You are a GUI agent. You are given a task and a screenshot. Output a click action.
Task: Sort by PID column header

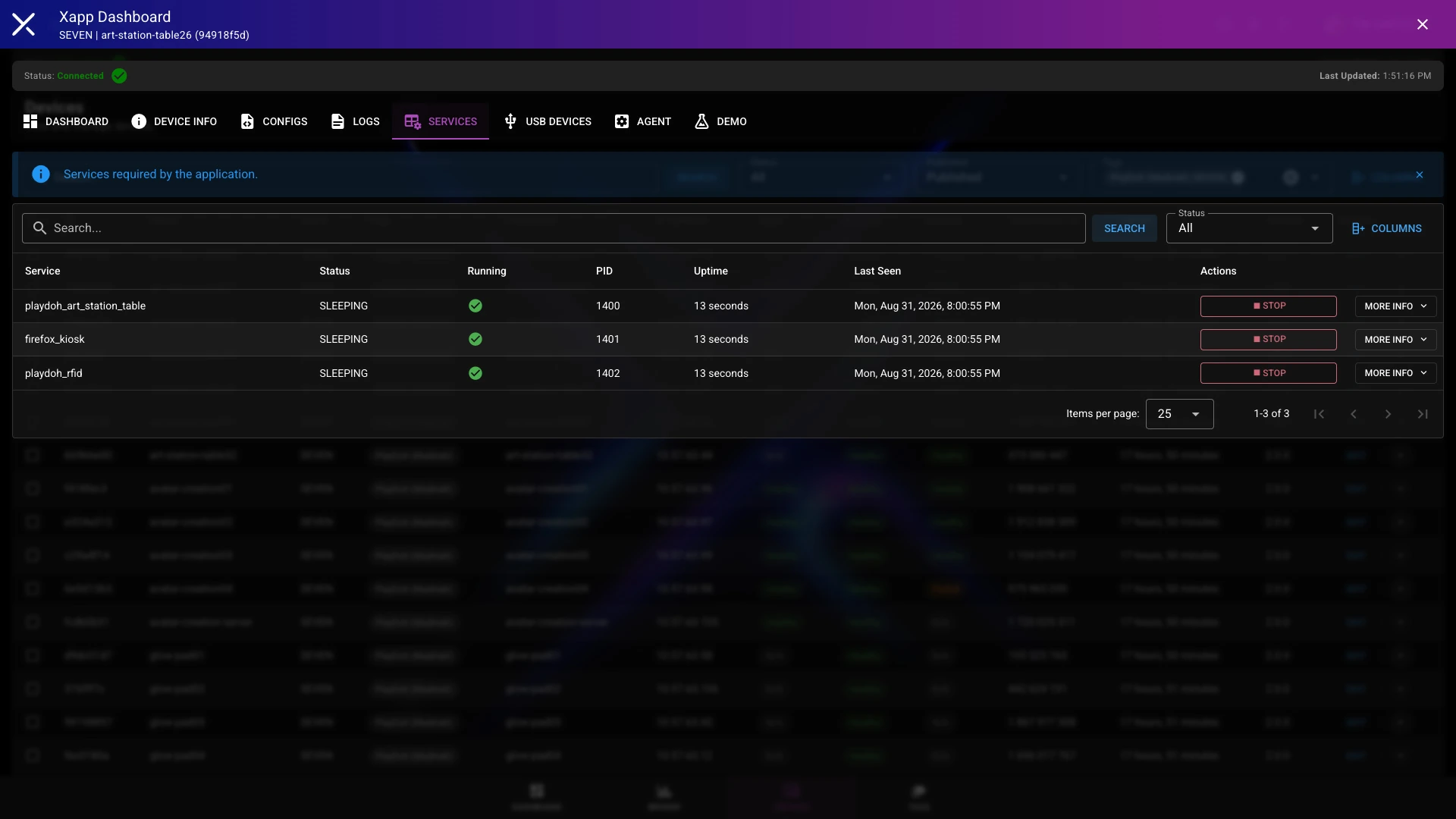point(604,271)
